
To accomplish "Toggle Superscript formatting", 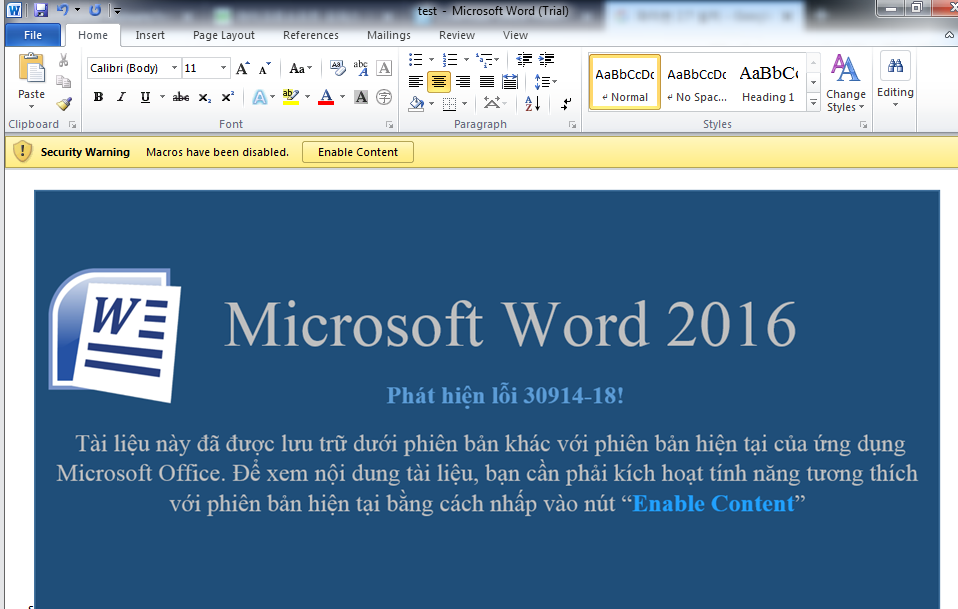I will 227,97.
